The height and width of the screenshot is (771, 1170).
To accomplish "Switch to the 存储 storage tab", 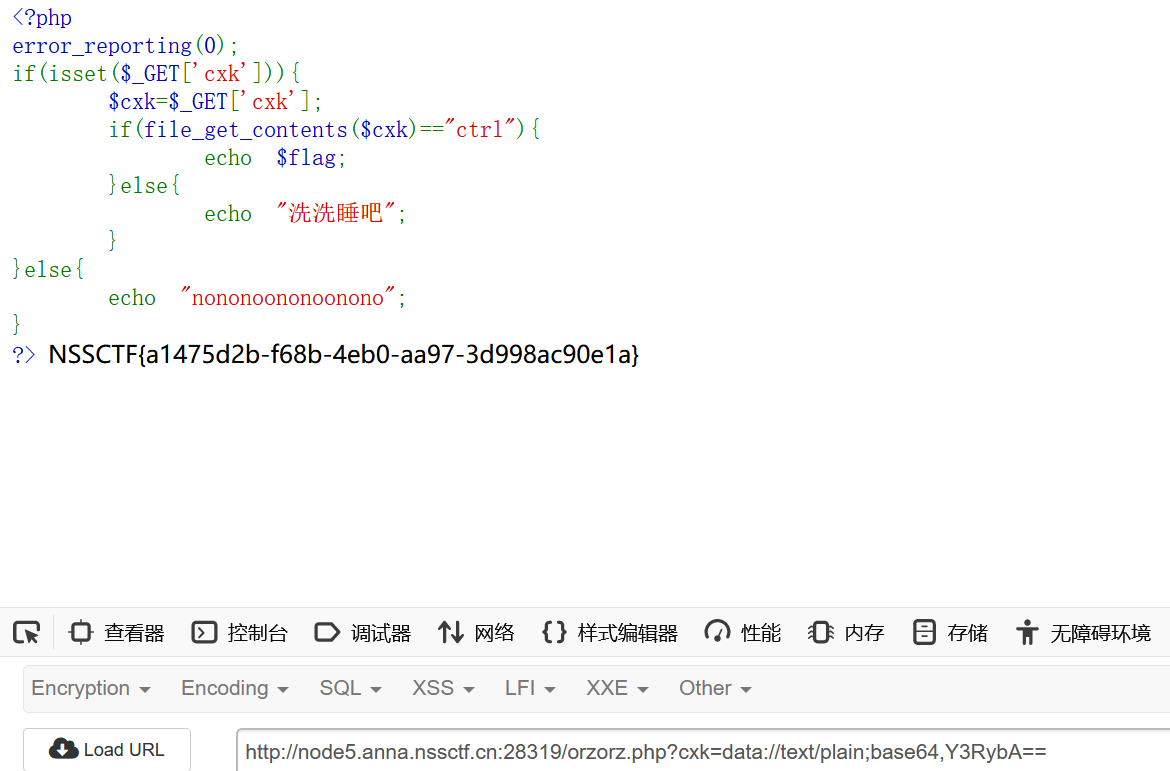I will click(x=951, y=632).
